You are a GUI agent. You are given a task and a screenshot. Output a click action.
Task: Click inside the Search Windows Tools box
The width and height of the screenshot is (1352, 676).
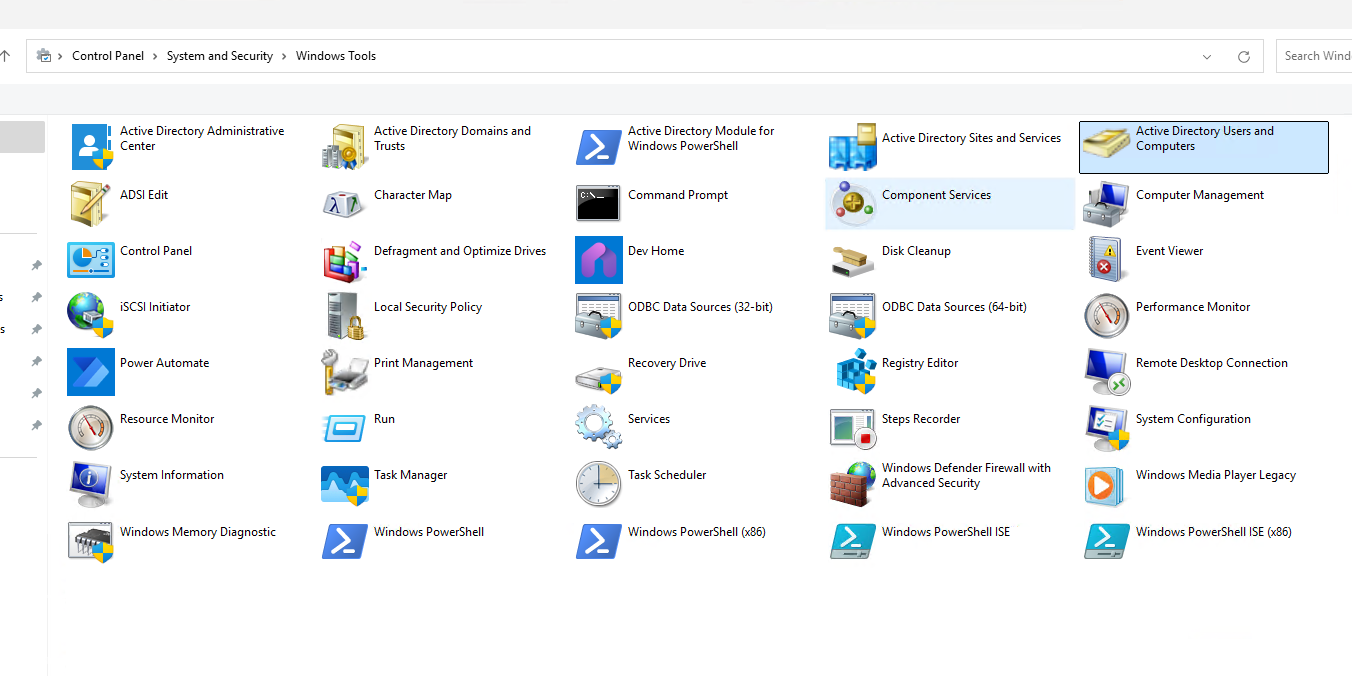[1320, 56]
